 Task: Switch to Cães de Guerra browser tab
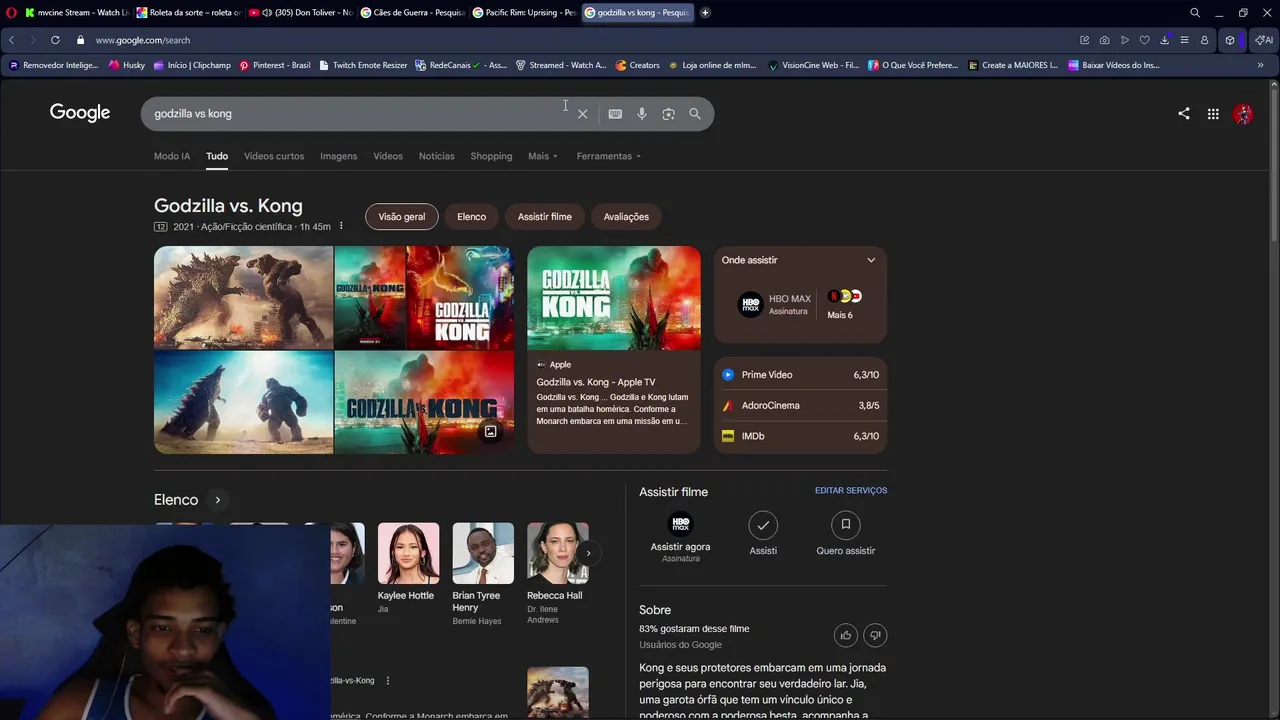pyautogui.click(x=411, y=13)
